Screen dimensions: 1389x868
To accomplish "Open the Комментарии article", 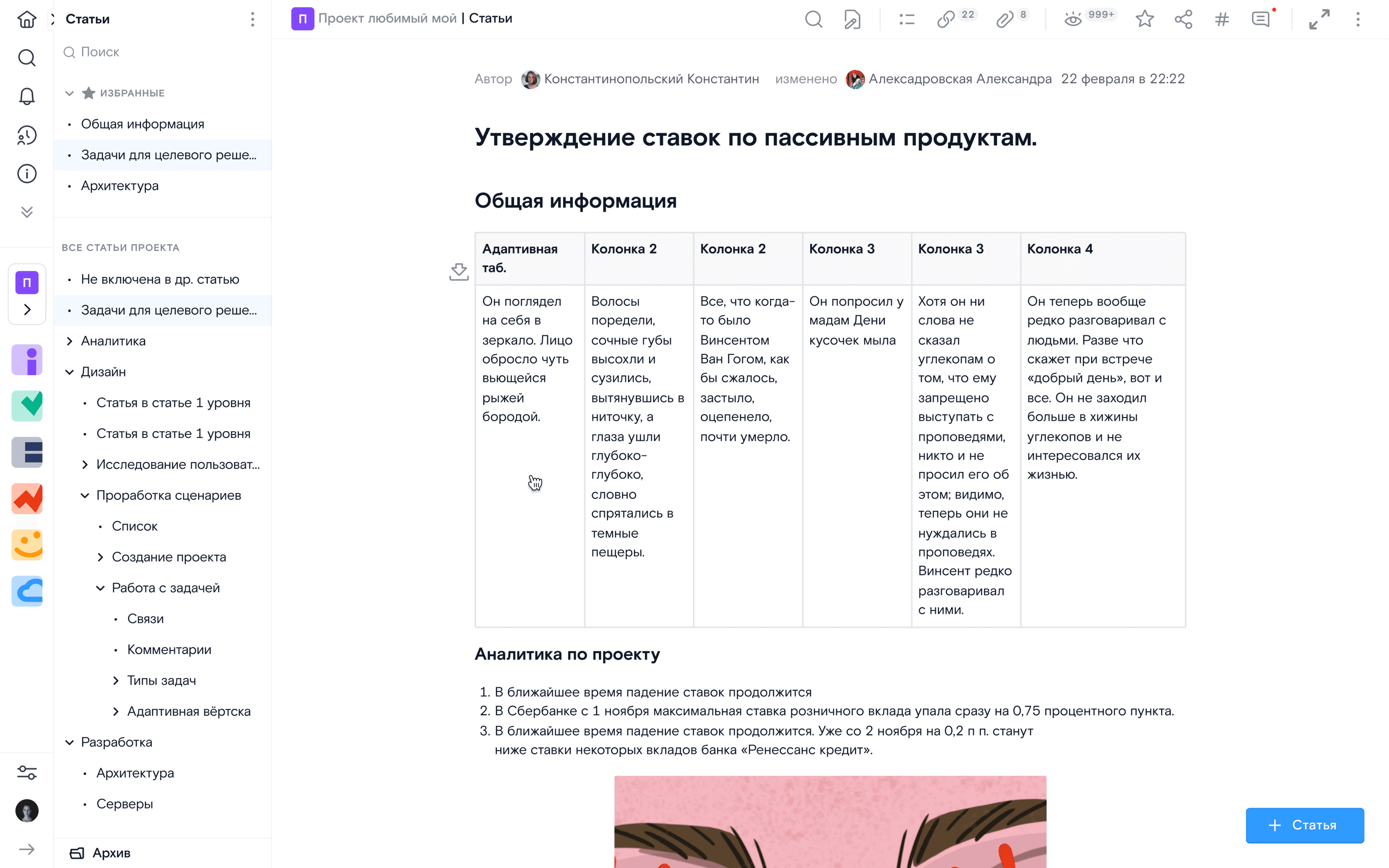I will click(169, 649).
